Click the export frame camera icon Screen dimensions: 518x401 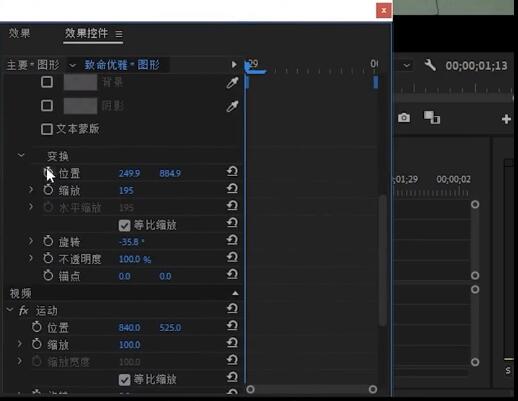[x=404, y=118]
